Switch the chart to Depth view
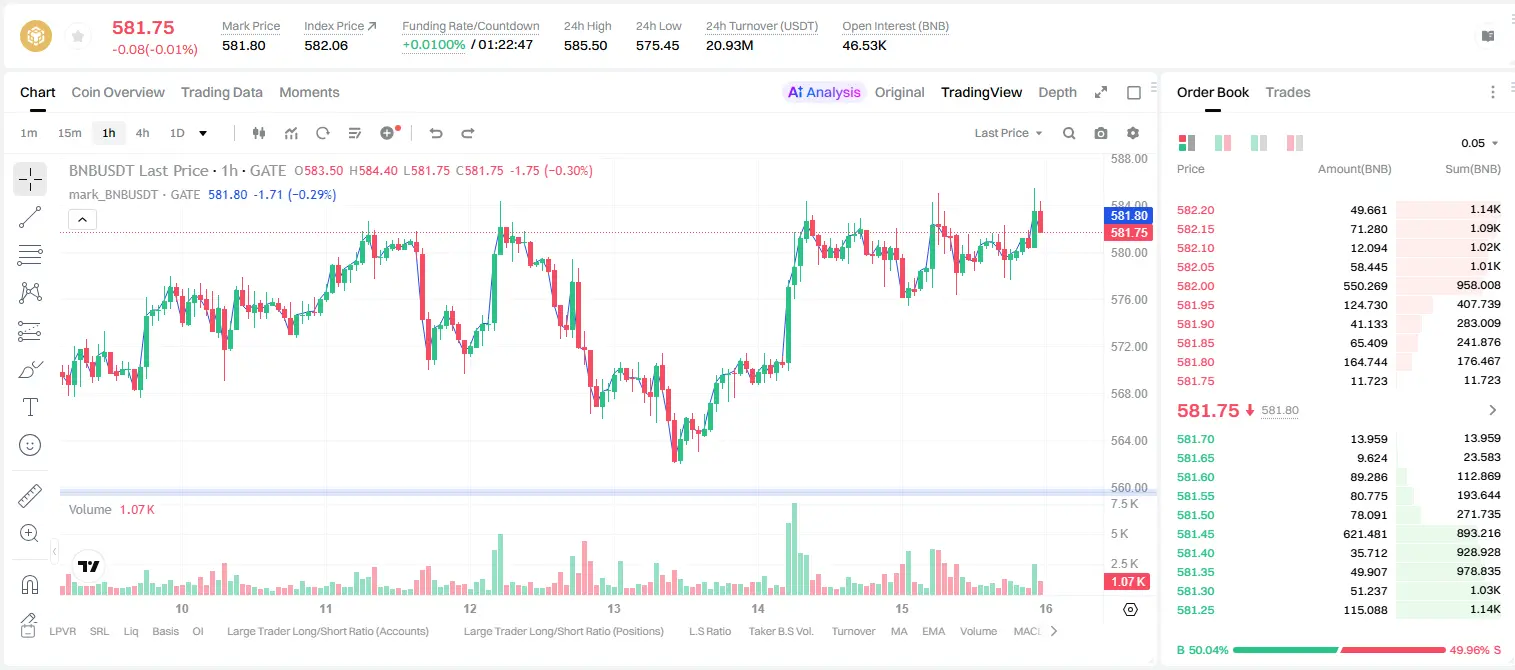1515x670 pixels. [1057, 92]
